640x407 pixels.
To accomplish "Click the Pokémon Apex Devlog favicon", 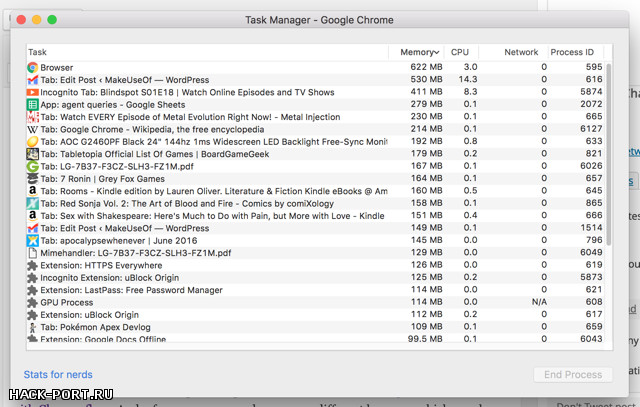I will (x=33, y=327).
